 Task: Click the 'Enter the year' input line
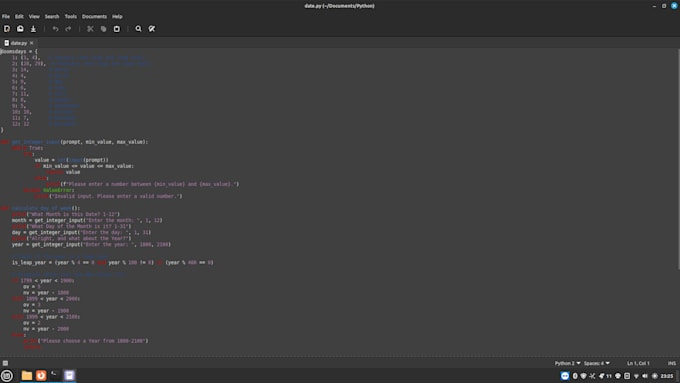click(x=91, y=244)
